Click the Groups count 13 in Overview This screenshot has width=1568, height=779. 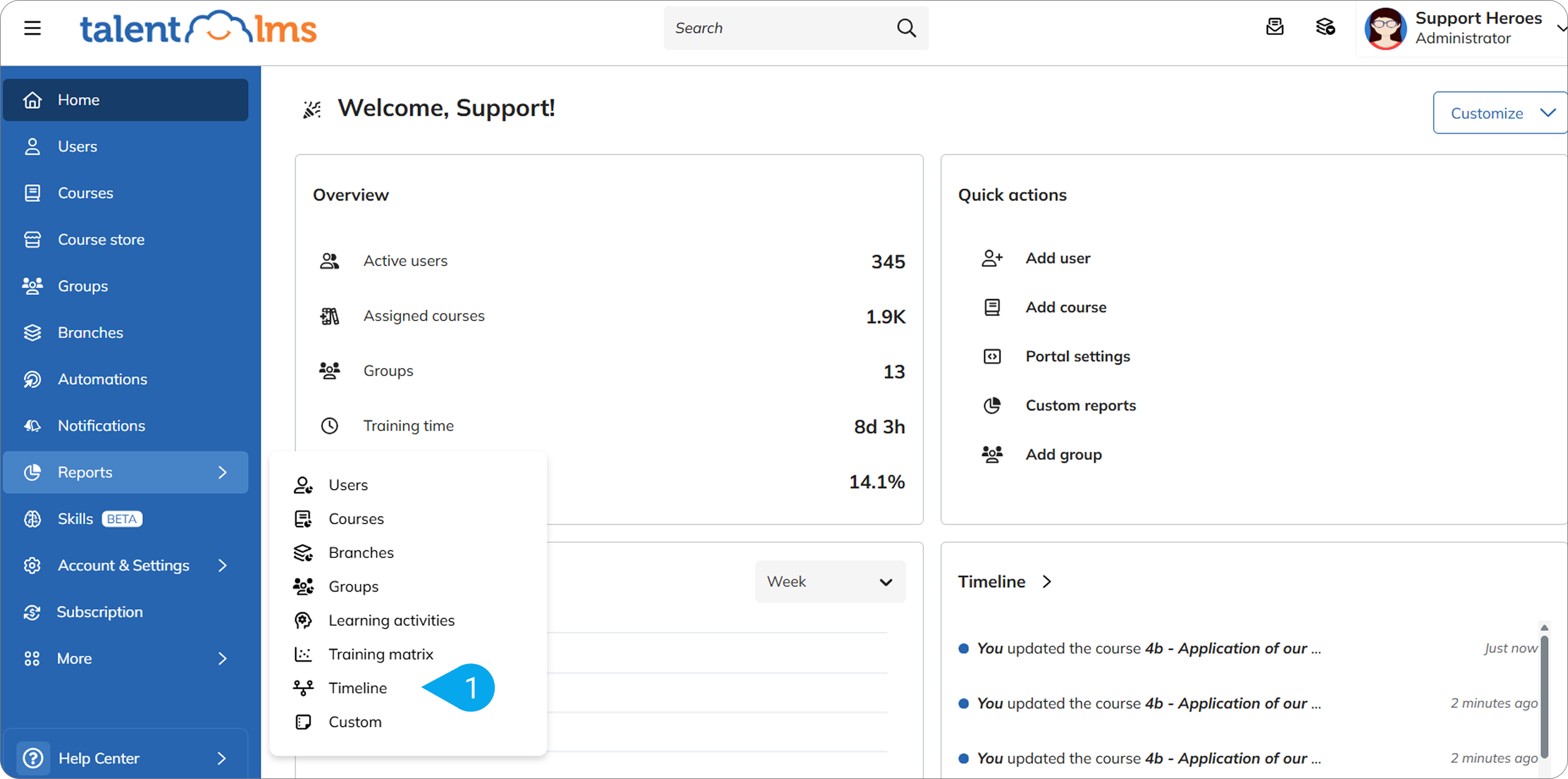(x=894, y=371)
